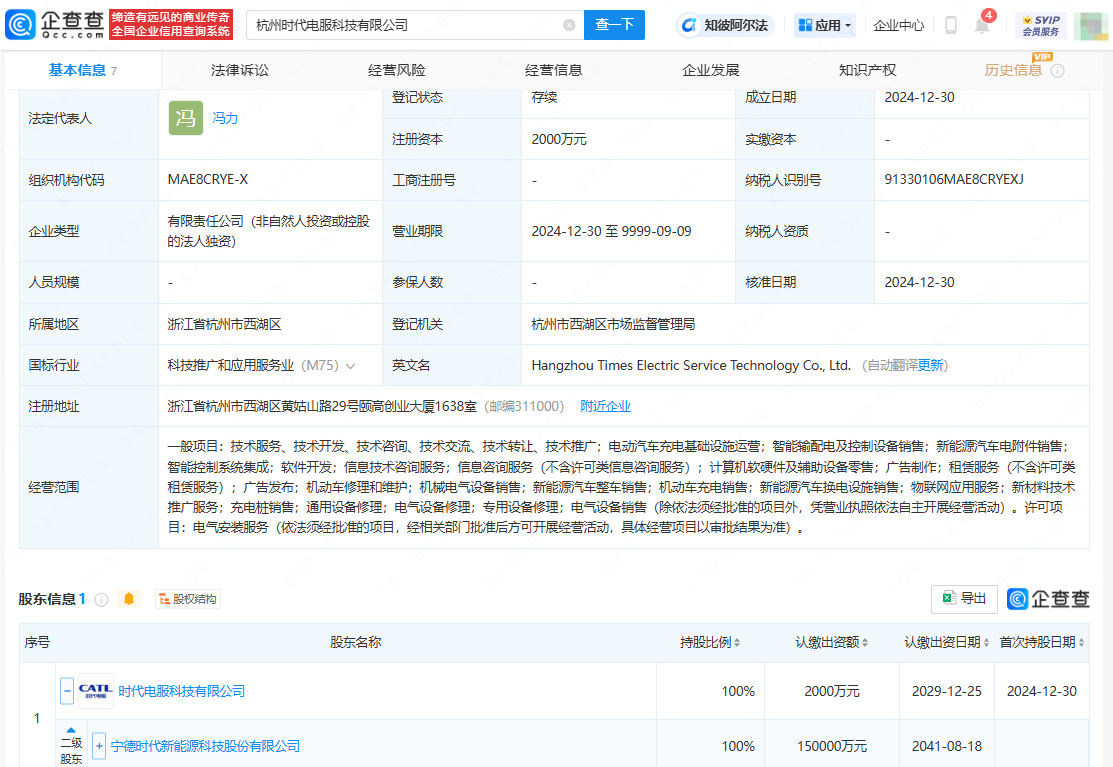Image resolution: width=1113 pixels, height=767 pixels.
Task: Select 组织机构代码 MAE8CRYE-X value
Action: pyautogui.click(x=208, y=180)
